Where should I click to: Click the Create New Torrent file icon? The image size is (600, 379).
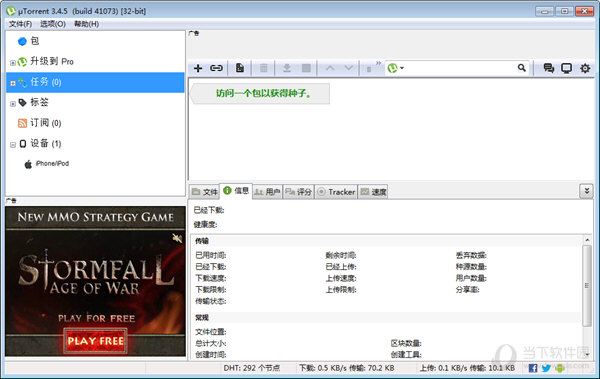tap(240, 68)
